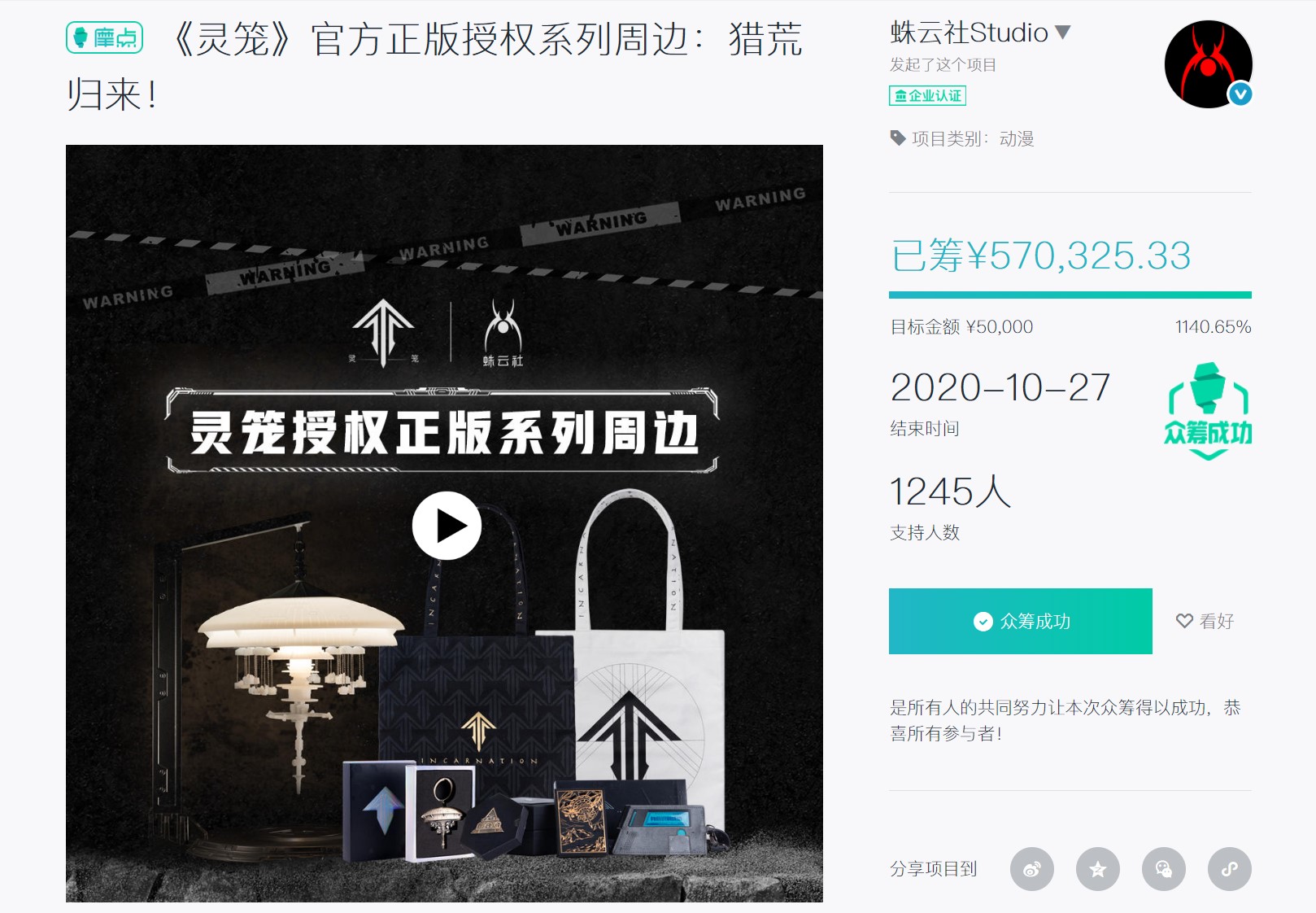The height and width of the screenshot is (913, 1316).
Task: Click the project tag icon beside 项目类别
Action: pyautogui.click(x=898, y=138)
